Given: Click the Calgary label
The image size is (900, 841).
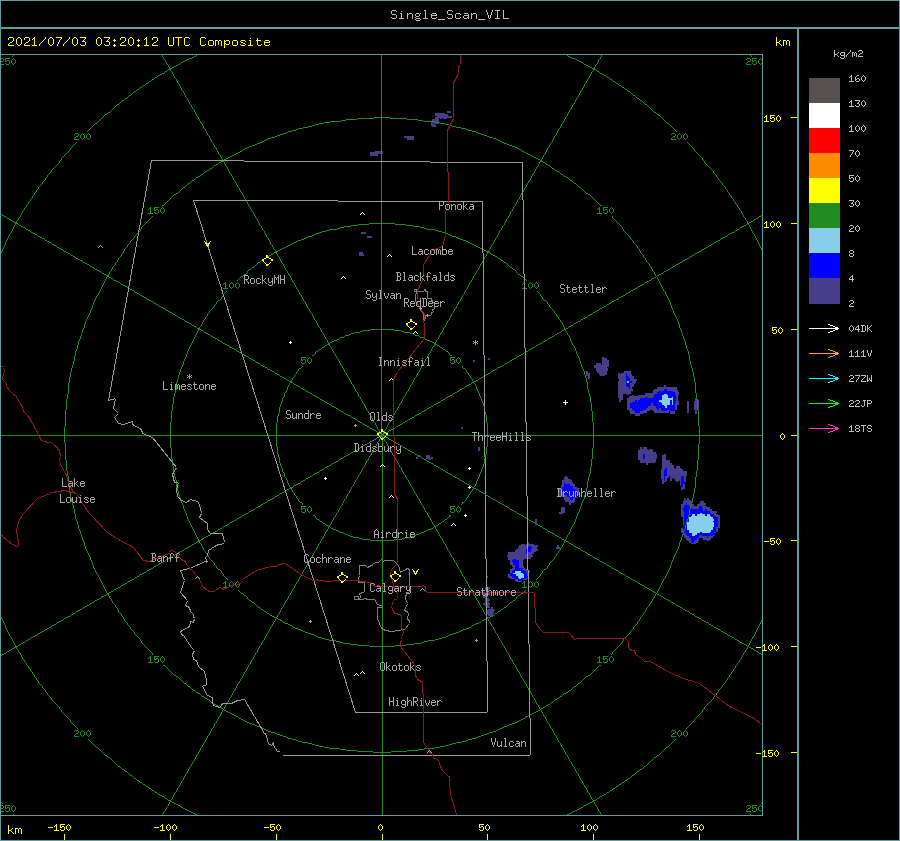Looking at the screenshot, I should (x=390, y=588).
